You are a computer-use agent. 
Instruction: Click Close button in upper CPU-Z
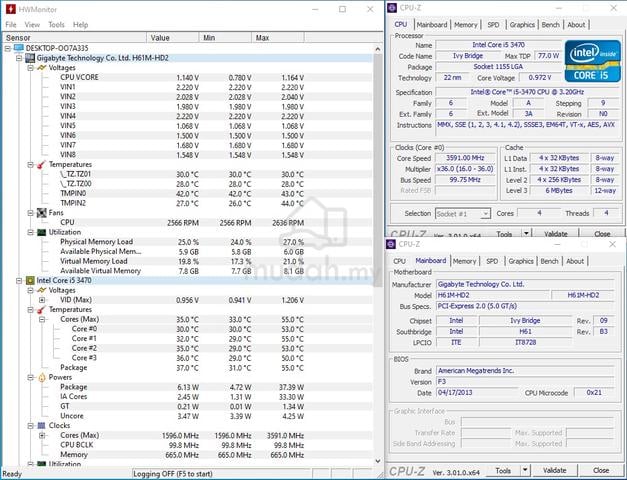coord(602,234)
